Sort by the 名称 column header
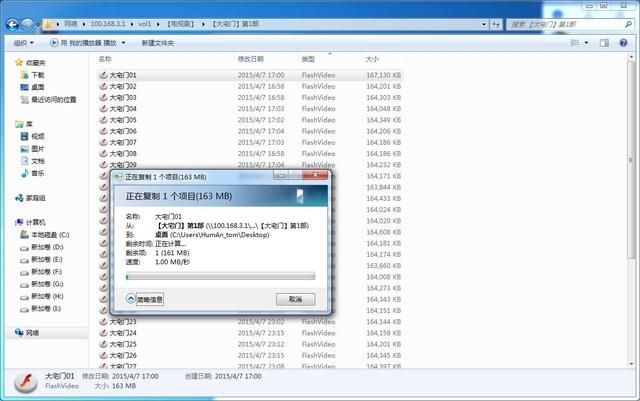 click(x=105, y=59)
